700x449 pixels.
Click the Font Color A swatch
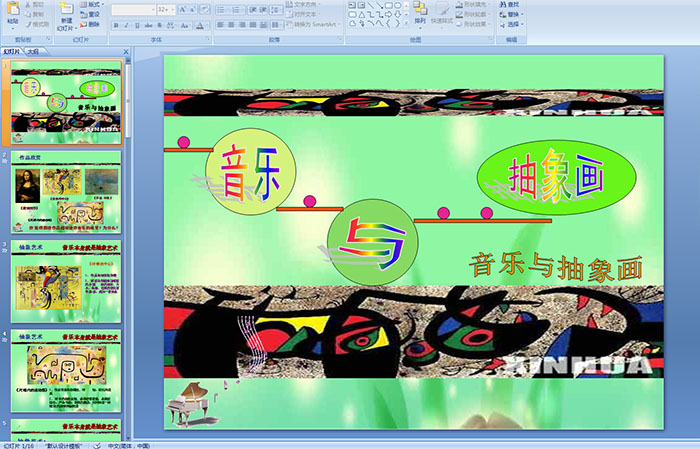pyautogui.click(x=200, y=25)
